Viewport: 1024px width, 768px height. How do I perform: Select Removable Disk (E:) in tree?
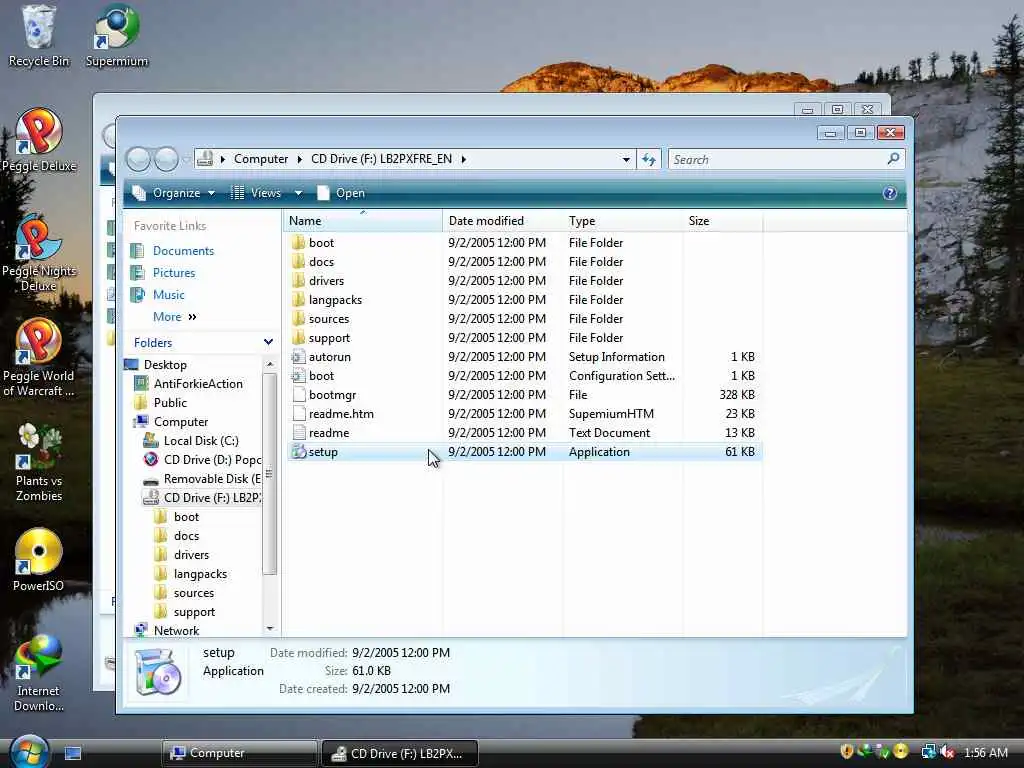pyautogui.click(x=202, y=479)
